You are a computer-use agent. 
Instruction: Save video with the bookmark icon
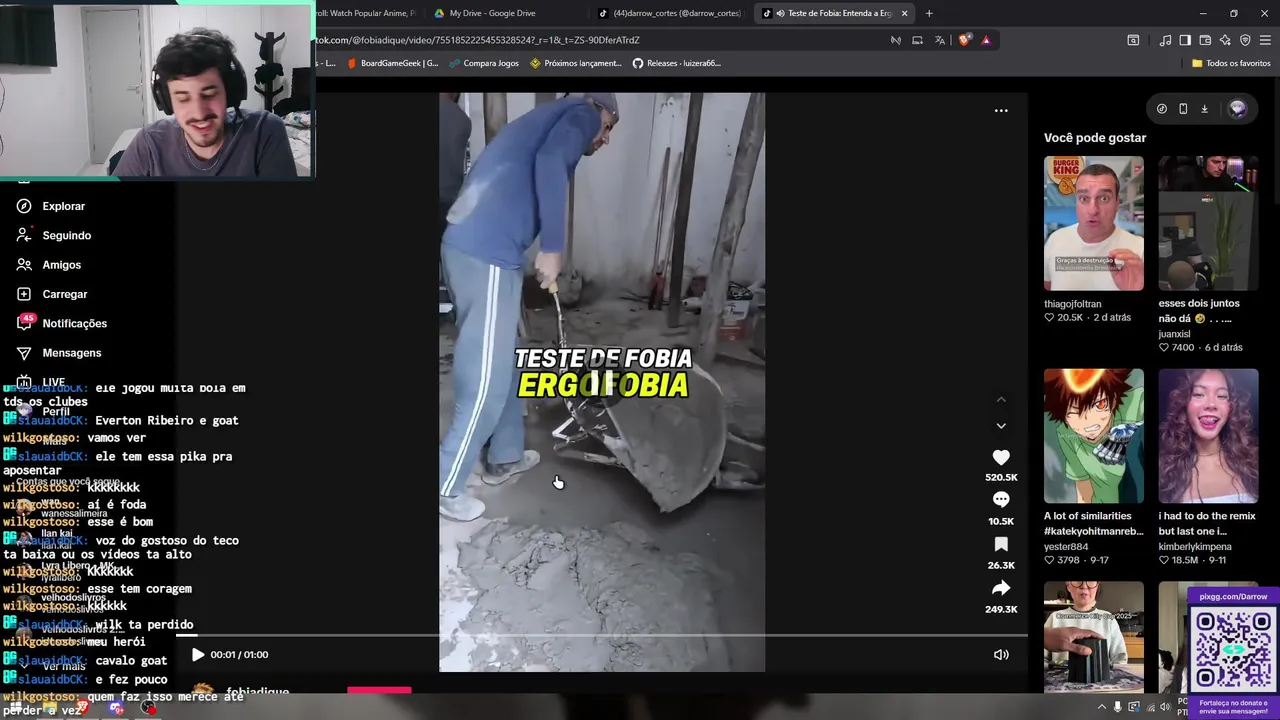(1001, 544)
